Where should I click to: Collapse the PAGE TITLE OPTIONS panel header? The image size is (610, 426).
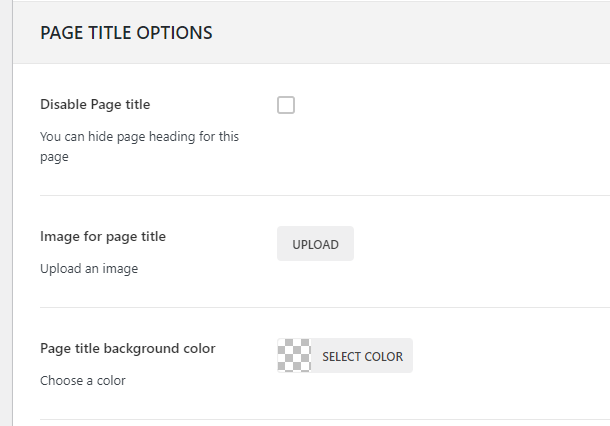[x=310, y=33]
